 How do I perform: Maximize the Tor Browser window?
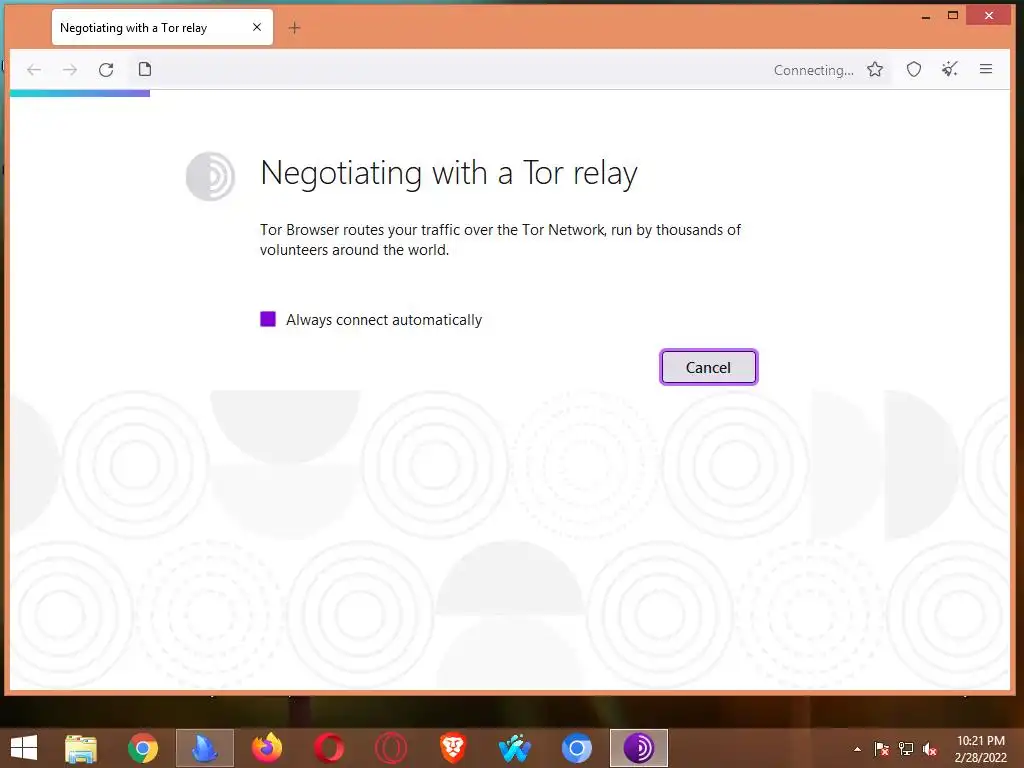pos(953,16)
